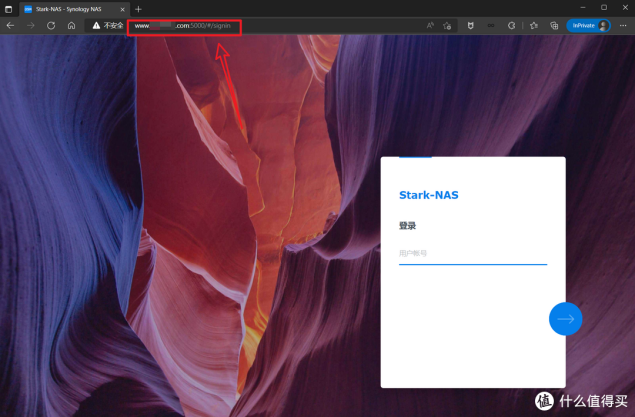Open the read aloud icon in address bar
This screenshot has width=635, height=417.
click(430, 26)
